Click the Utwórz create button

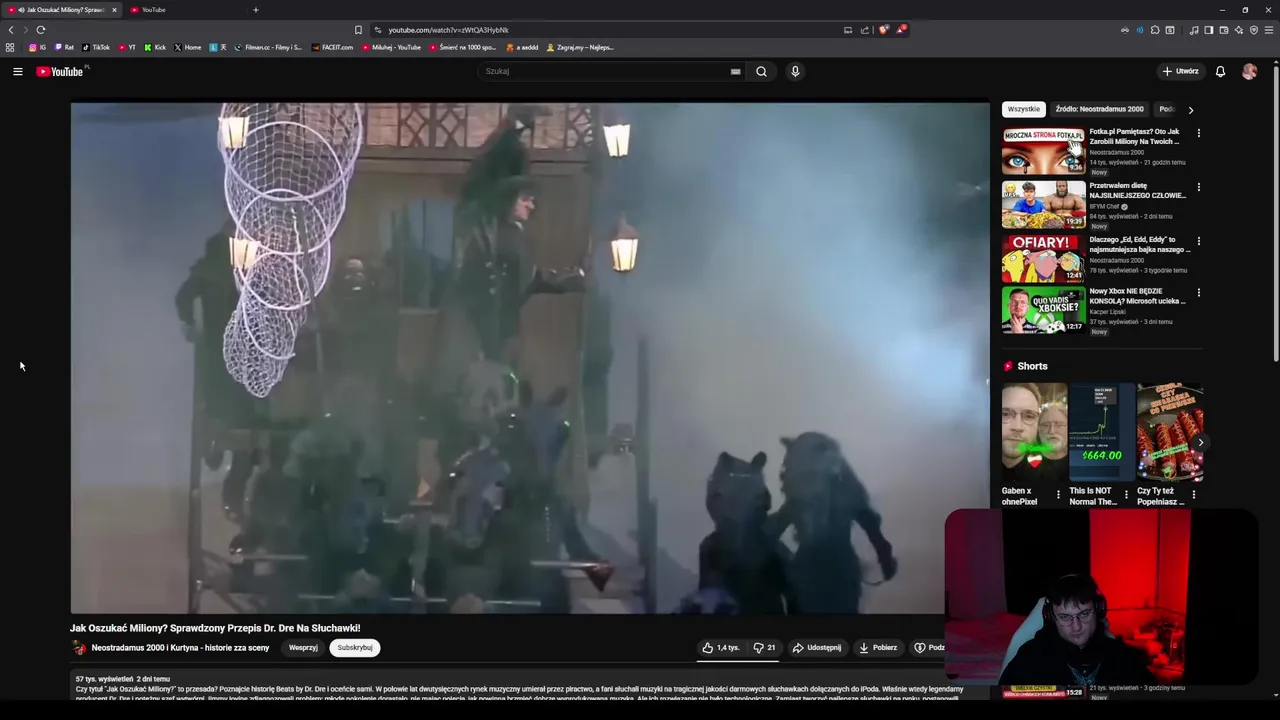tap(1180, 71)
